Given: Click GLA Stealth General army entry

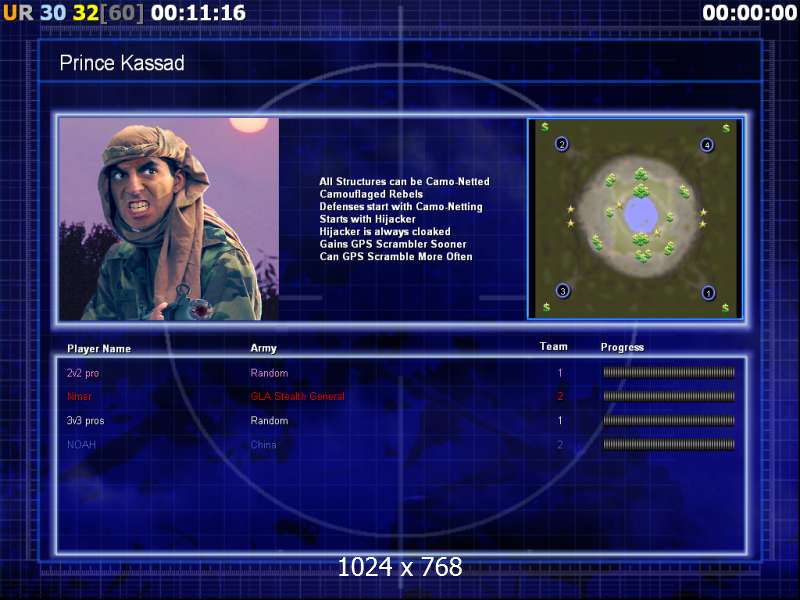Looking at the screenshot, I should [x=297, y=396].
